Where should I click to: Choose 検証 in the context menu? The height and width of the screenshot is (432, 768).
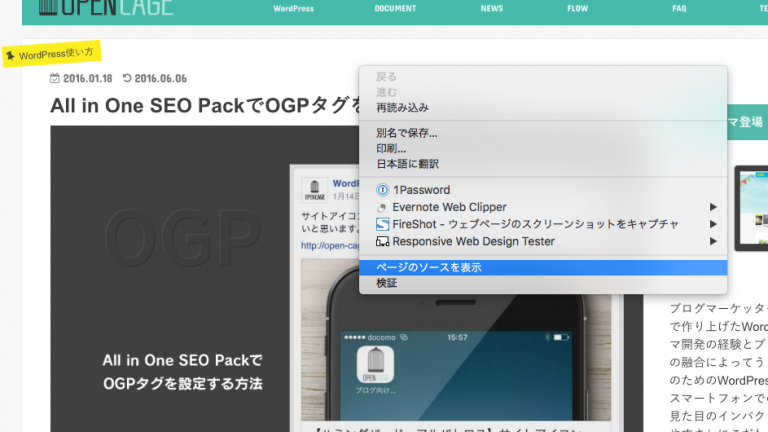click(x=543, y=283)
